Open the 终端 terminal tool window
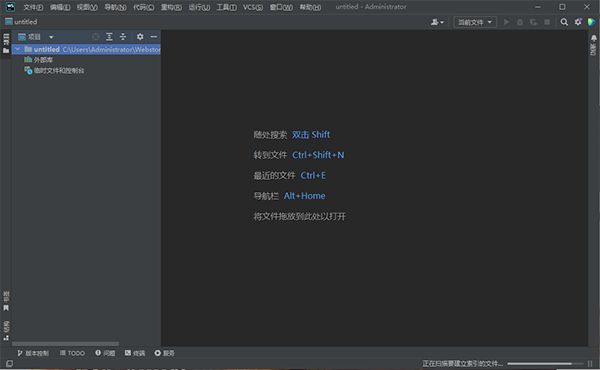The image size is (600, 370). pos(135,353)
